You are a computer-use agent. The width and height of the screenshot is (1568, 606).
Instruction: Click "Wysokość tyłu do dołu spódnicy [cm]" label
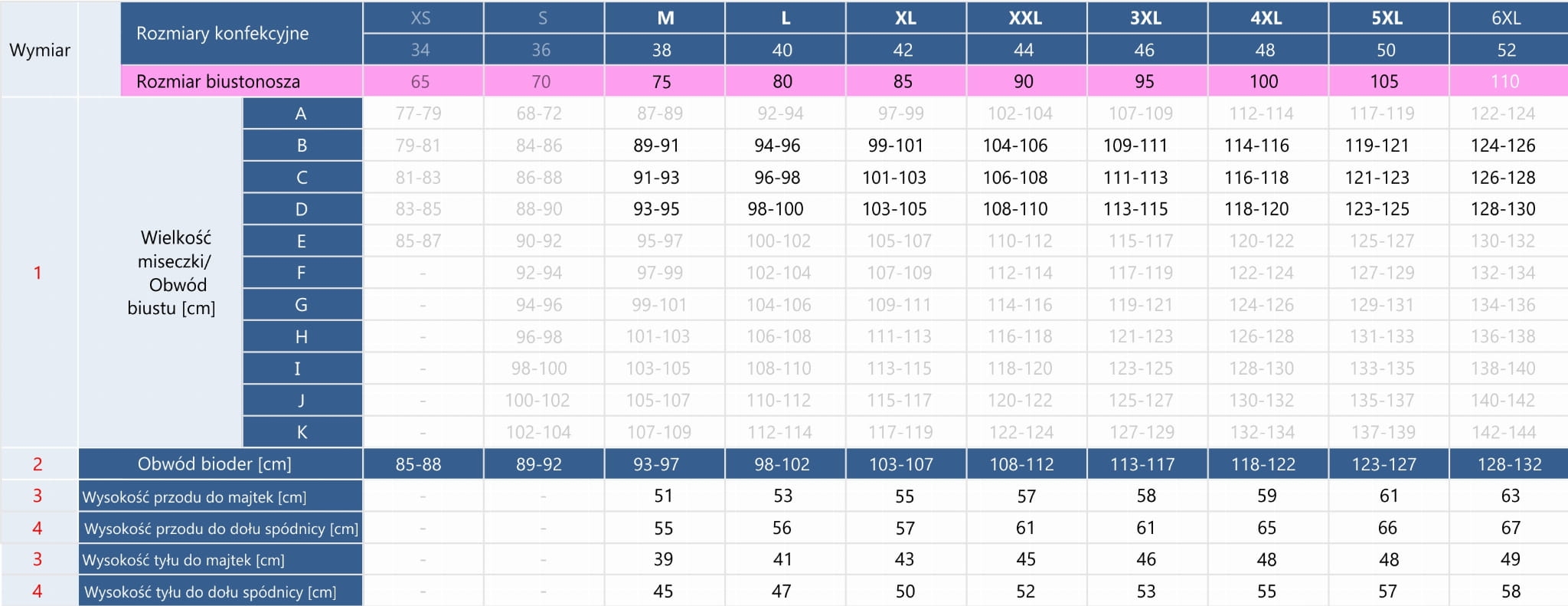point(210,592)
